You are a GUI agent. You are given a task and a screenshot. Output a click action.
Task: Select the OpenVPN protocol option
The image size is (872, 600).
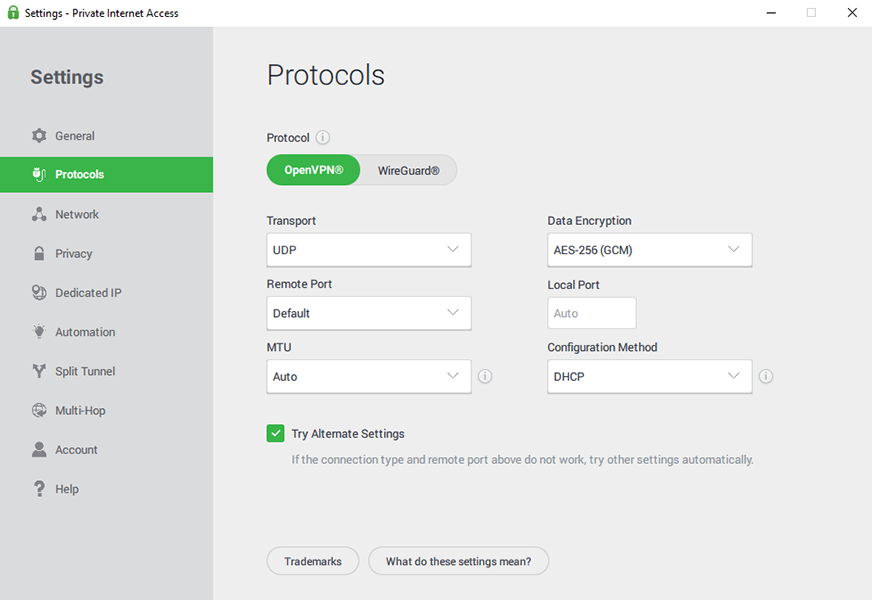tap(313, 170)
